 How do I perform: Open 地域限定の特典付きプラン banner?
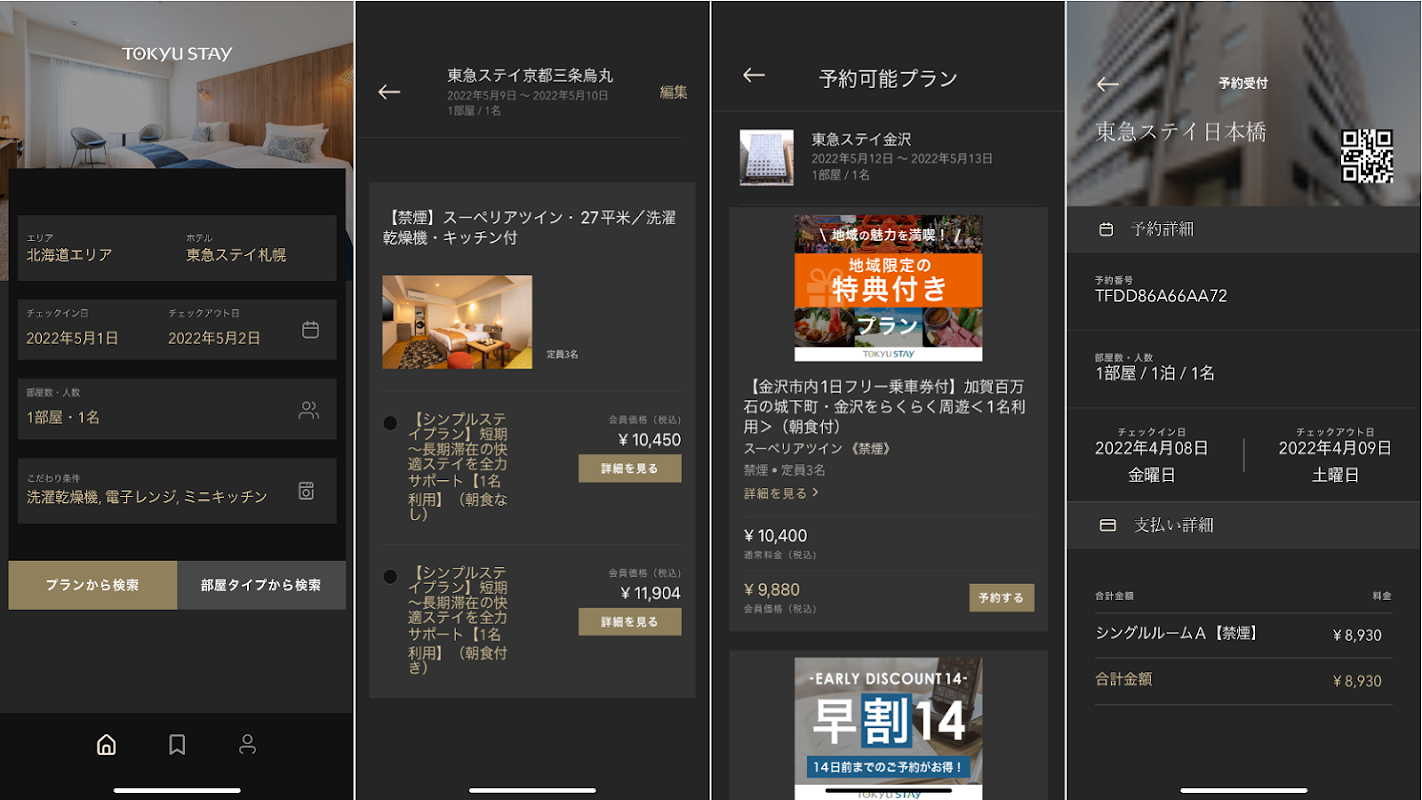pos(888,288)
